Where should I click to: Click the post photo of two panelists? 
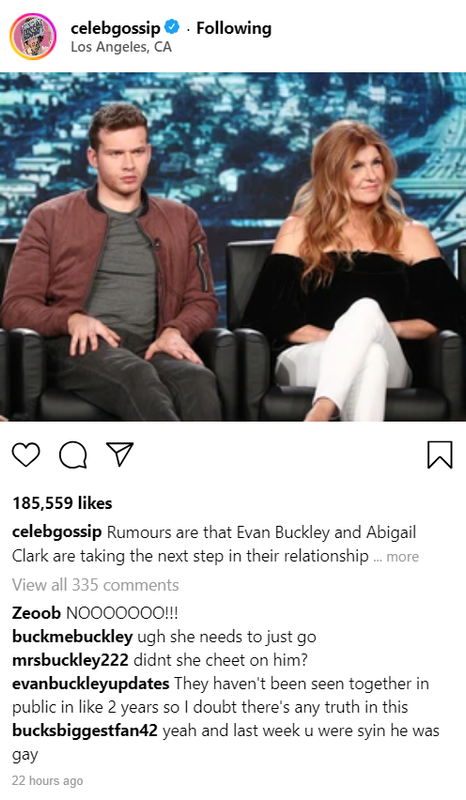click(x=233, y=246)
